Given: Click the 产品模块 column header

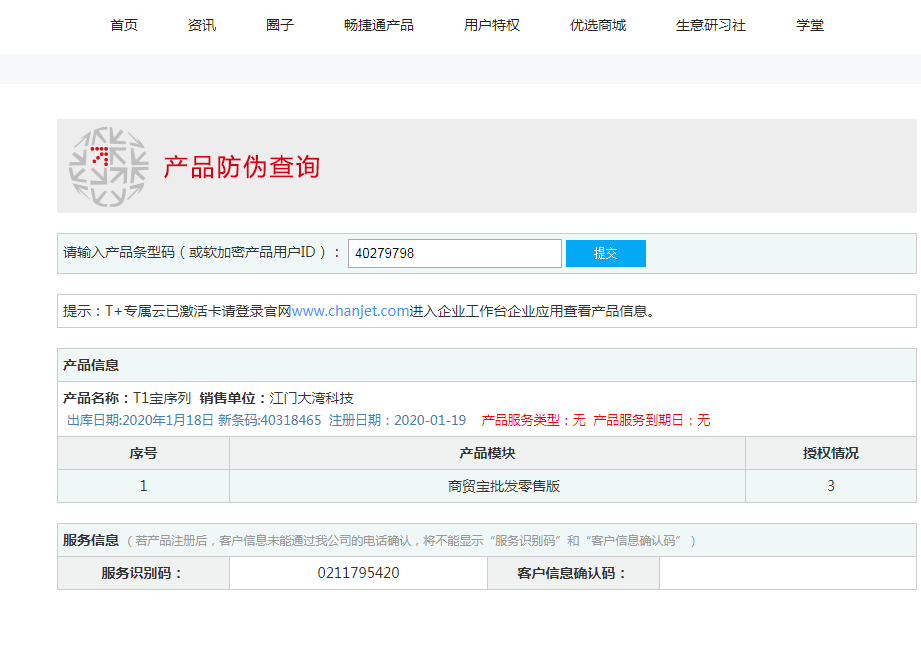Looking at the screenshot, I should [x=488, y=453].
